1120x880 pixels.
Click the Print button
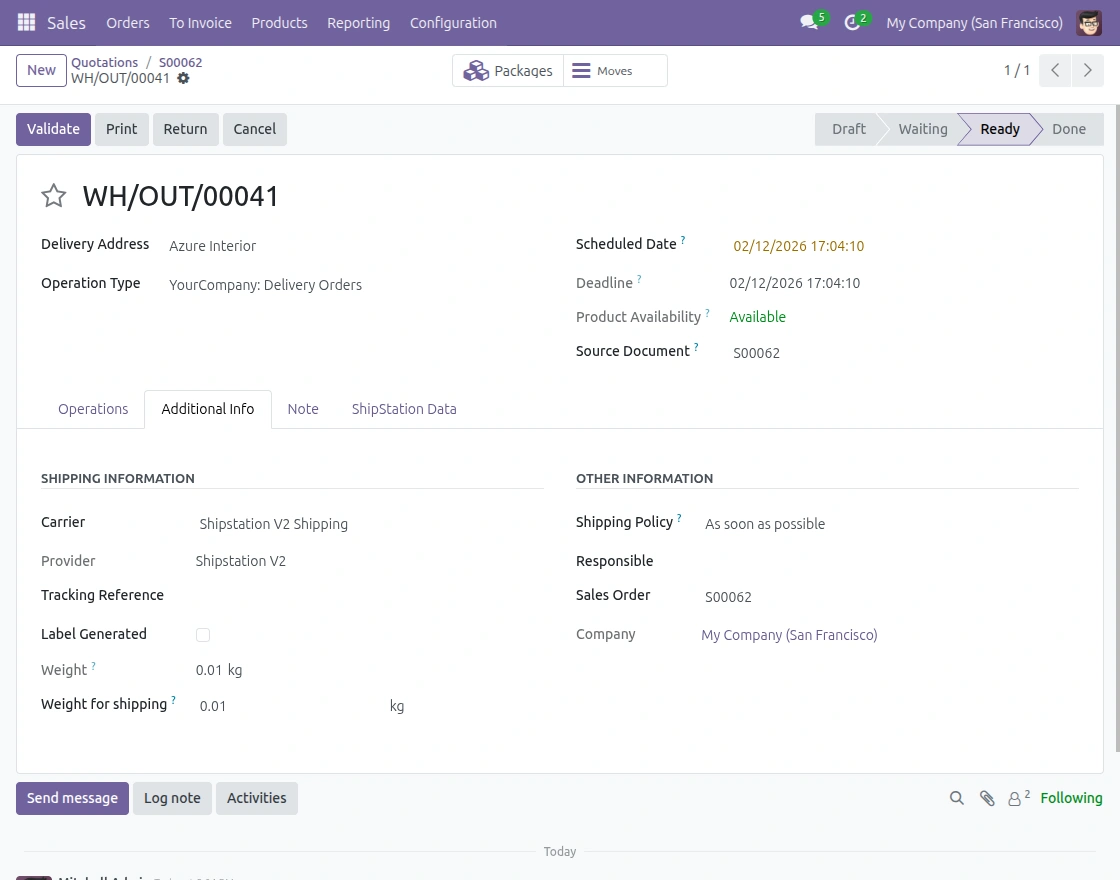(121, 129)
